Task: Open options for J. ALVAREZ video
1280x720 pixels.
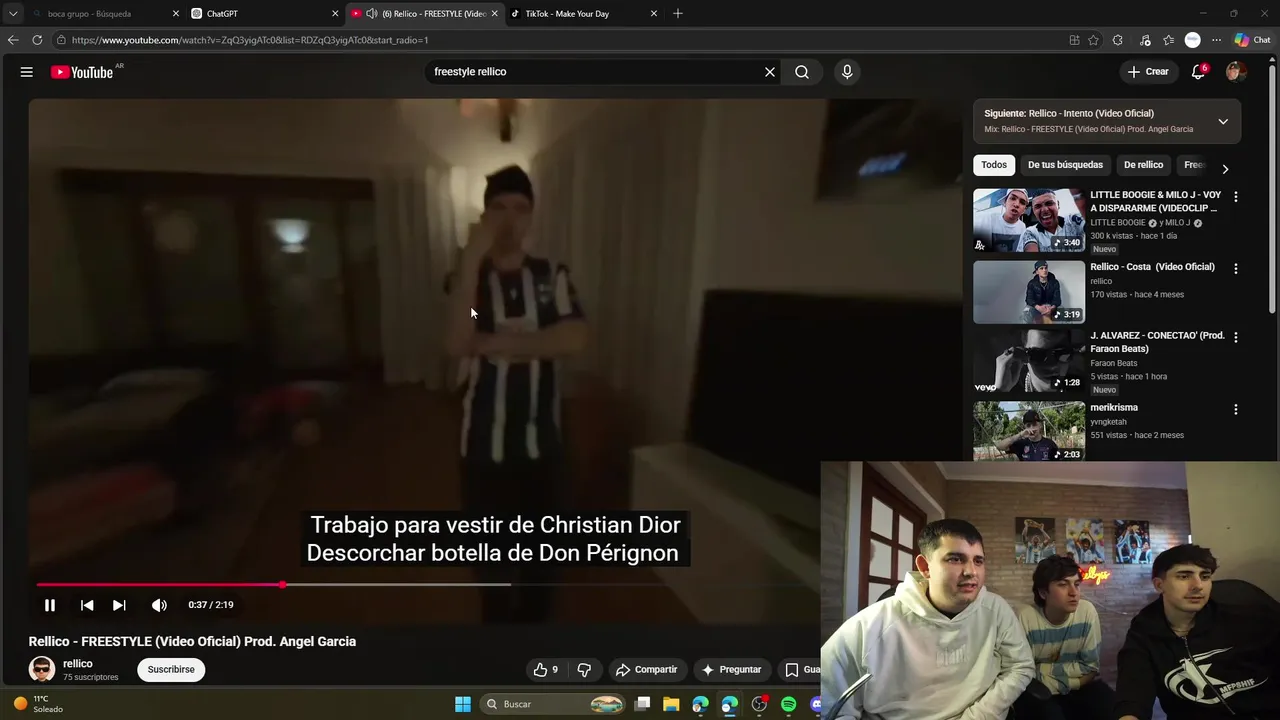Action: (x=1236, y=338)
